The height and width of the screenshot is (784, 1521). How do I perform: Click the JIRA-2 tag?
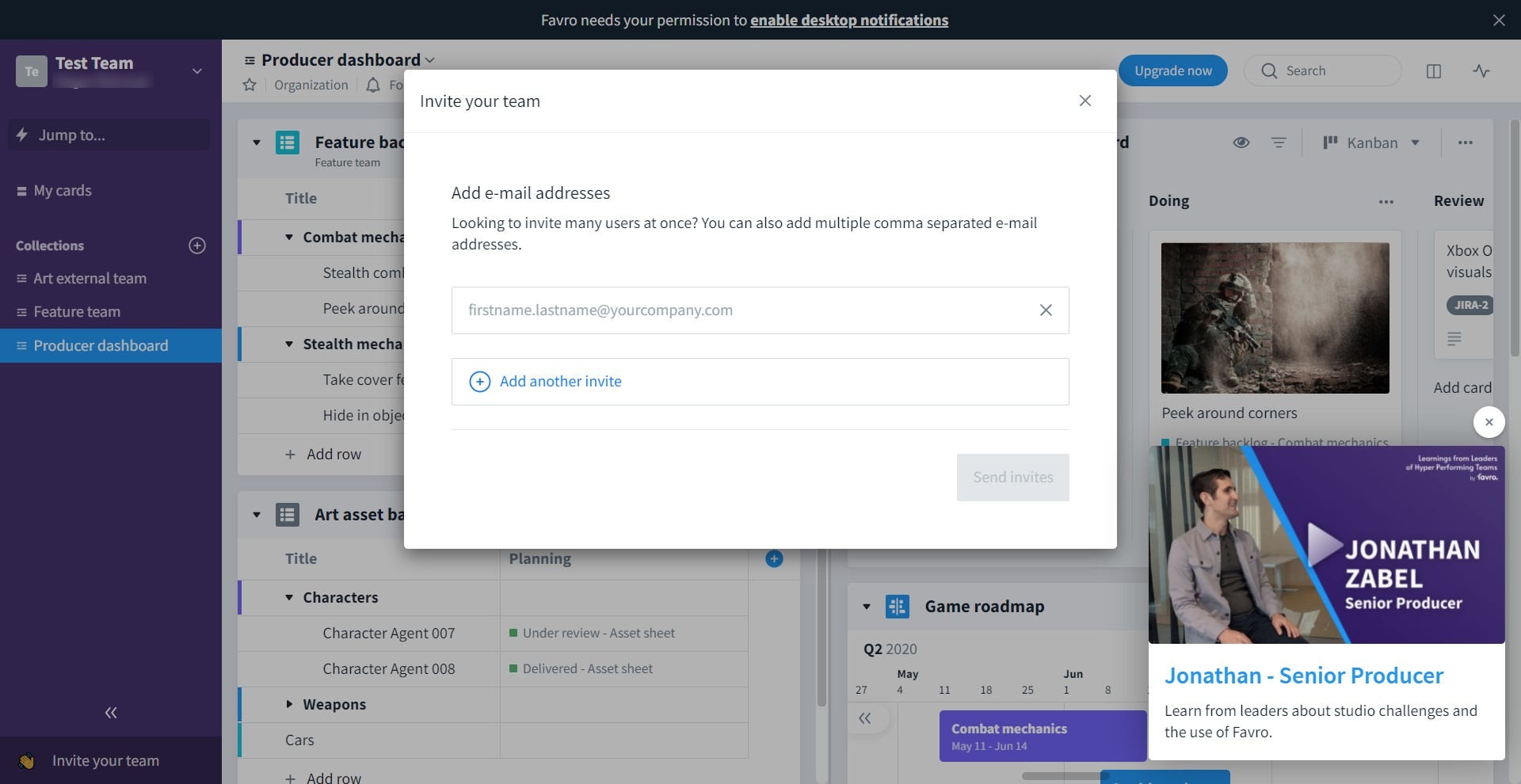pyautogui.click(x=1470, y=306)
